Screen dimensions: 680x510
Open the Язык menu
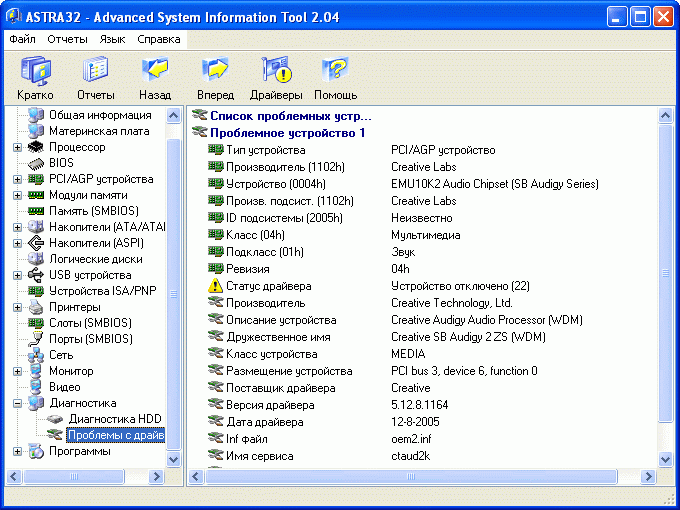click(x=112, y=39)
